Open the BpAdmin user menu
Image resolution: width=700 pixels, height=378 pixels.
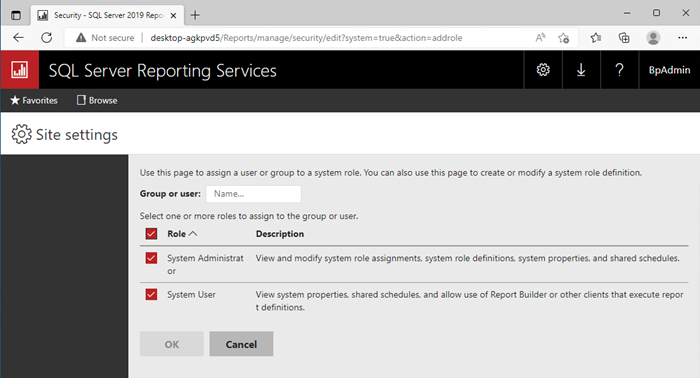tap(669, 70)
